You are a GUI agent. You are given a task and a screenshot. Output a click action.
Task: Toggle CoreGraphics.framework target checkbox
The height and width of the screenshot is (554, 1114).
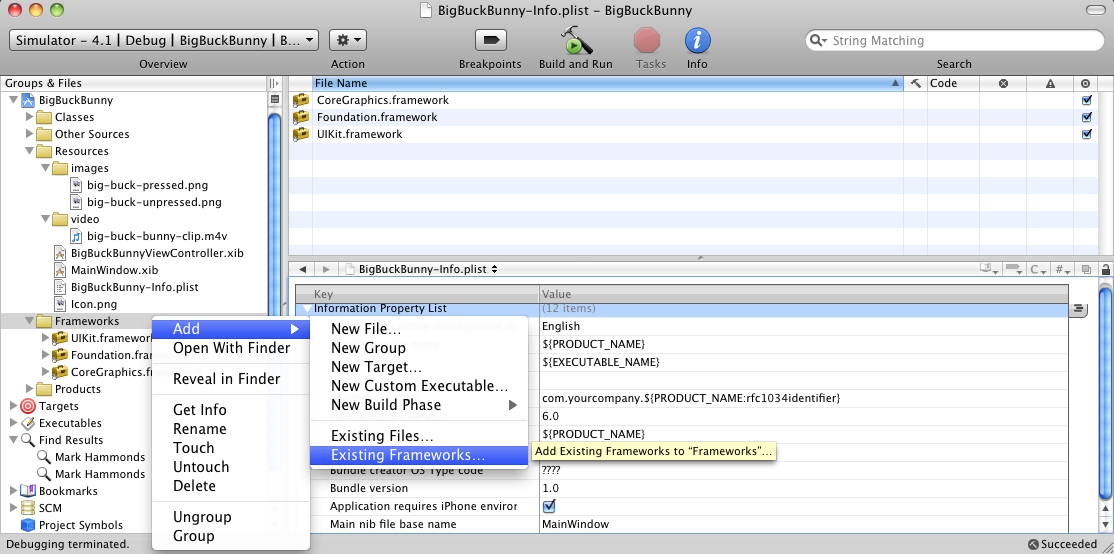tap(1086, 100)
